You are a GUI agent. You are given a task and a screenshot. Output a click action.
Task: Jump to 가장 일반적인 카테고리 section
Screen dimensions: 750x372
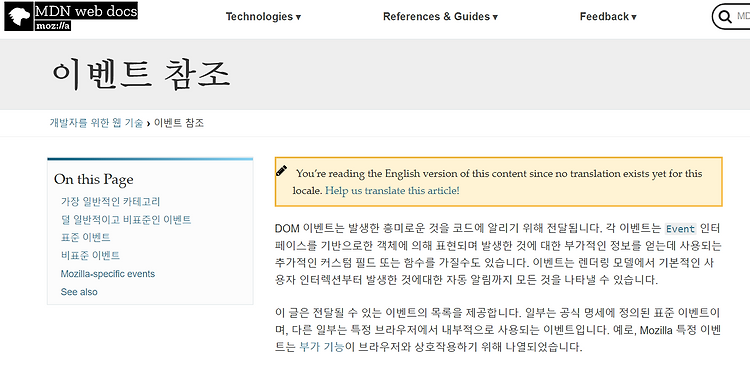[x=110, y=201]
